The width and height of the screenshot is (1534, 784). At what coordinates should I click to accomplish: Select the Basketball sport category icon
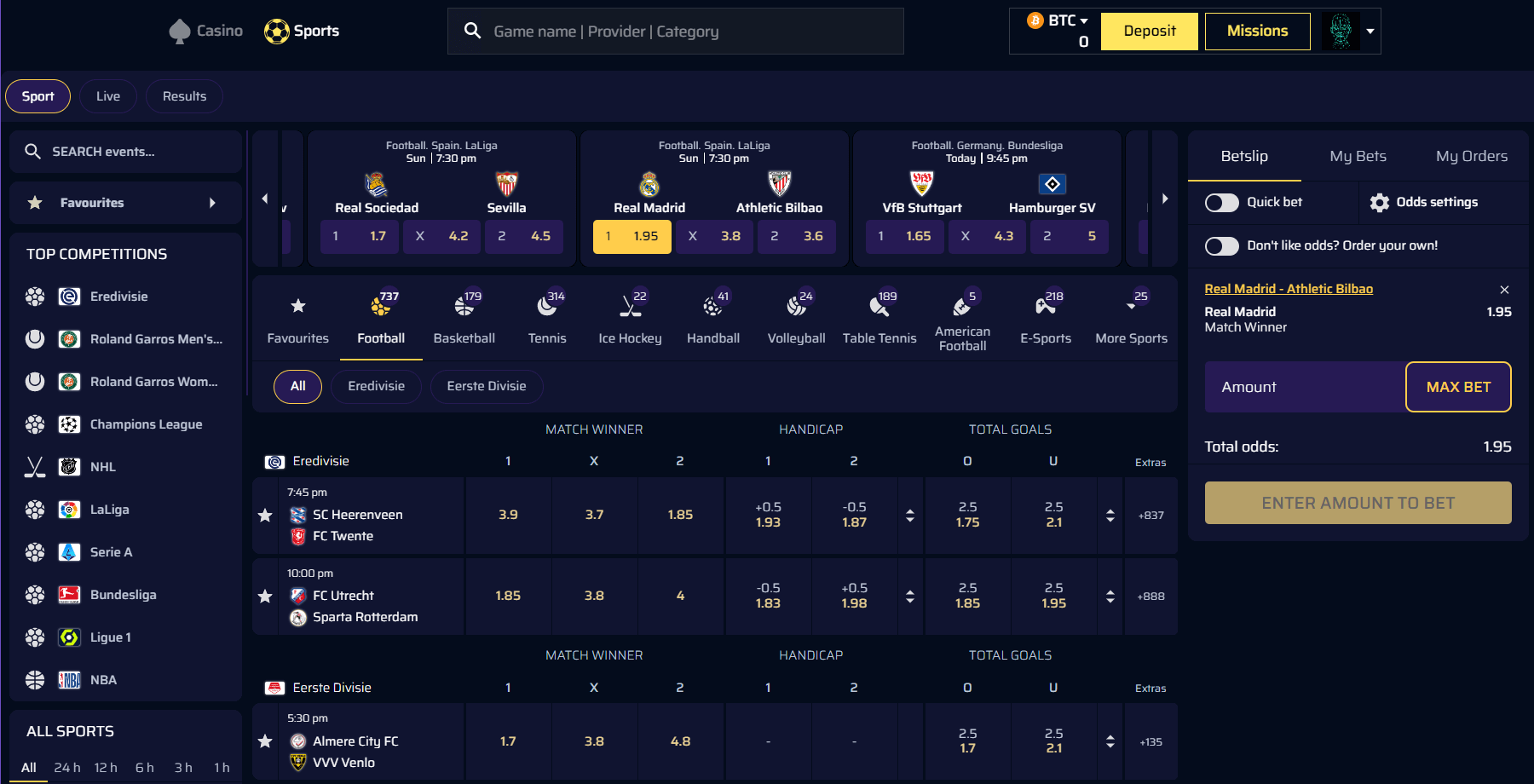[463, 307]
